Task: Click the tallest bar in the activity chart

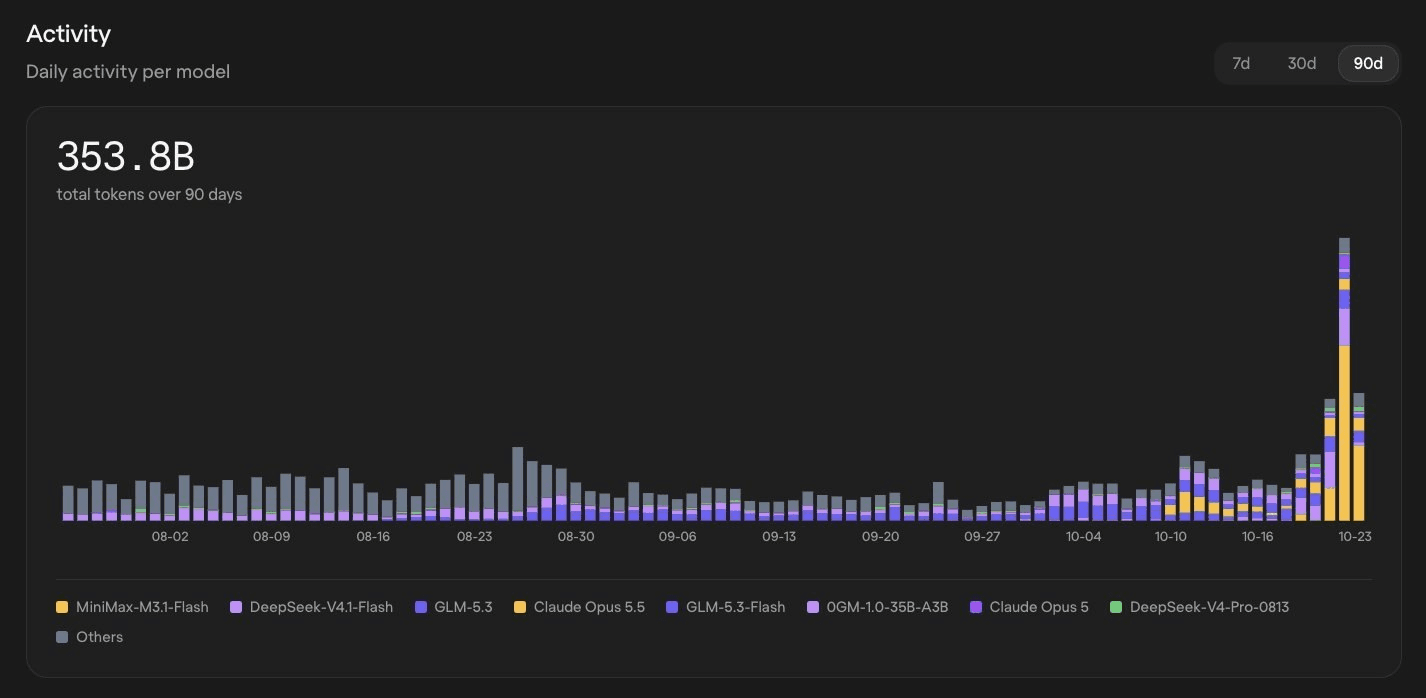Action: [1344, 379]
